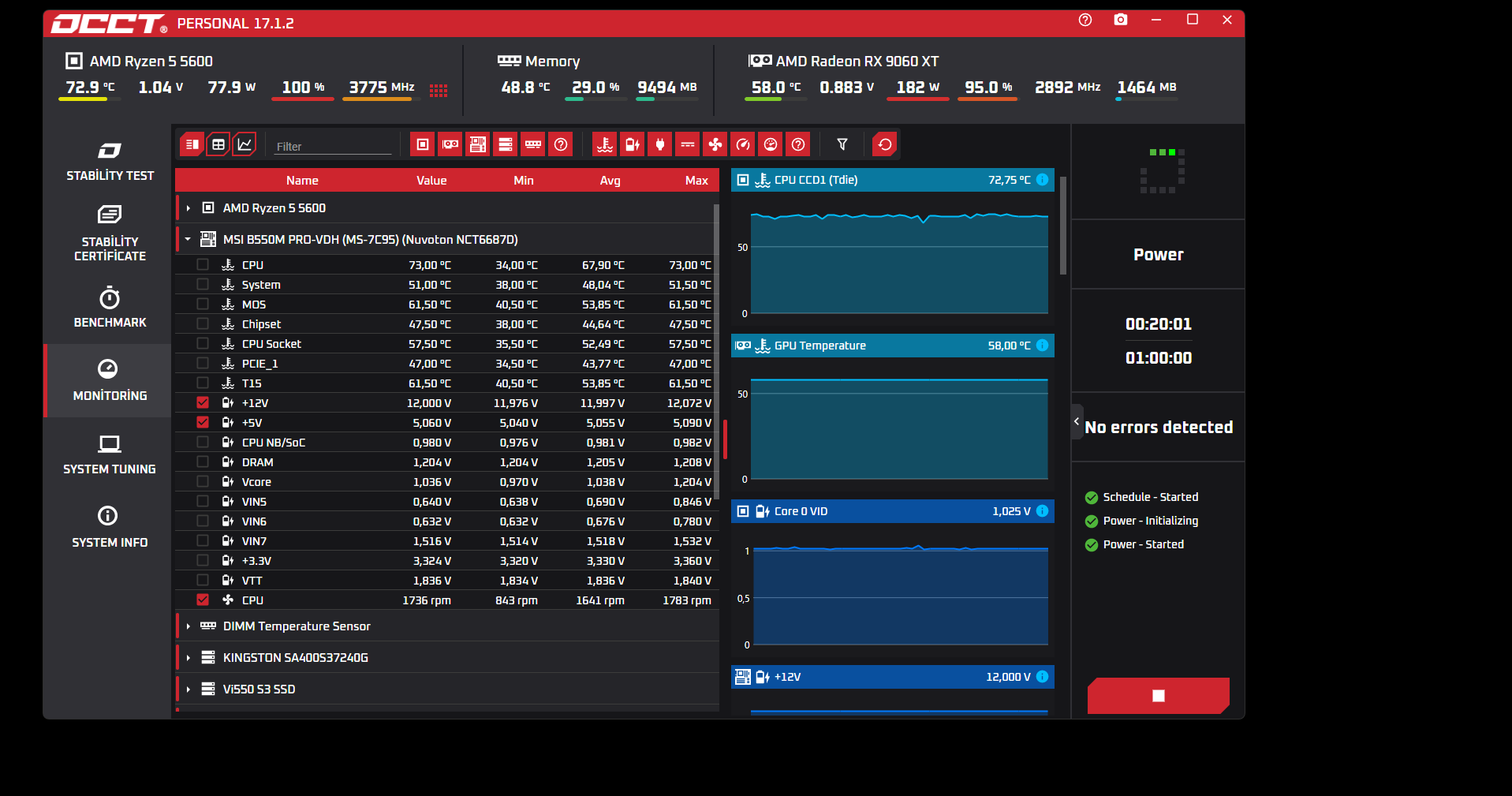Tick the Chipset temperature checkbox
1512x796 pixels.
click(203, 323)
